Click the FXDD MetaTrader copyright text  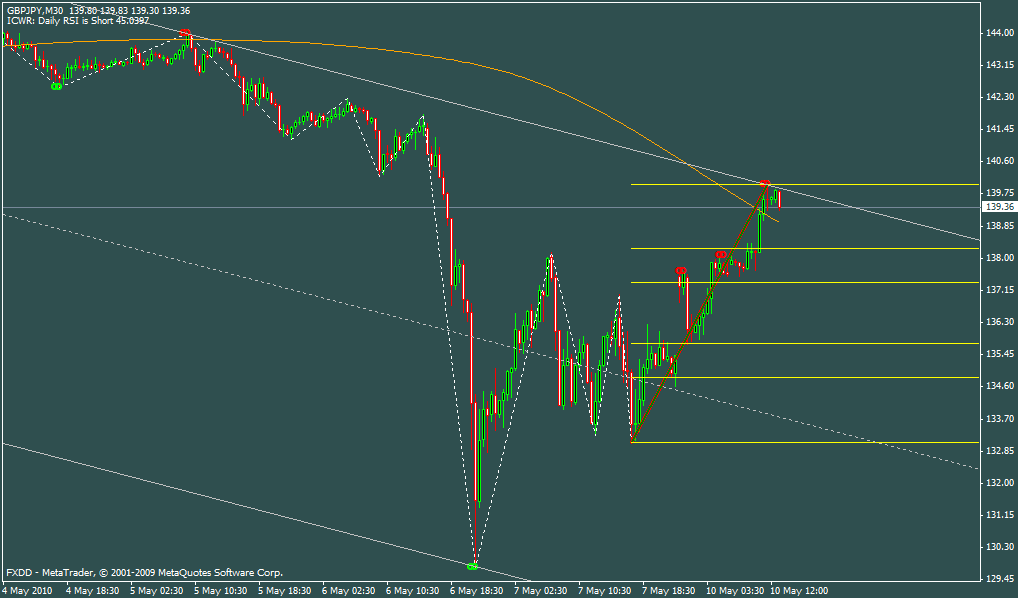[144, 573]
